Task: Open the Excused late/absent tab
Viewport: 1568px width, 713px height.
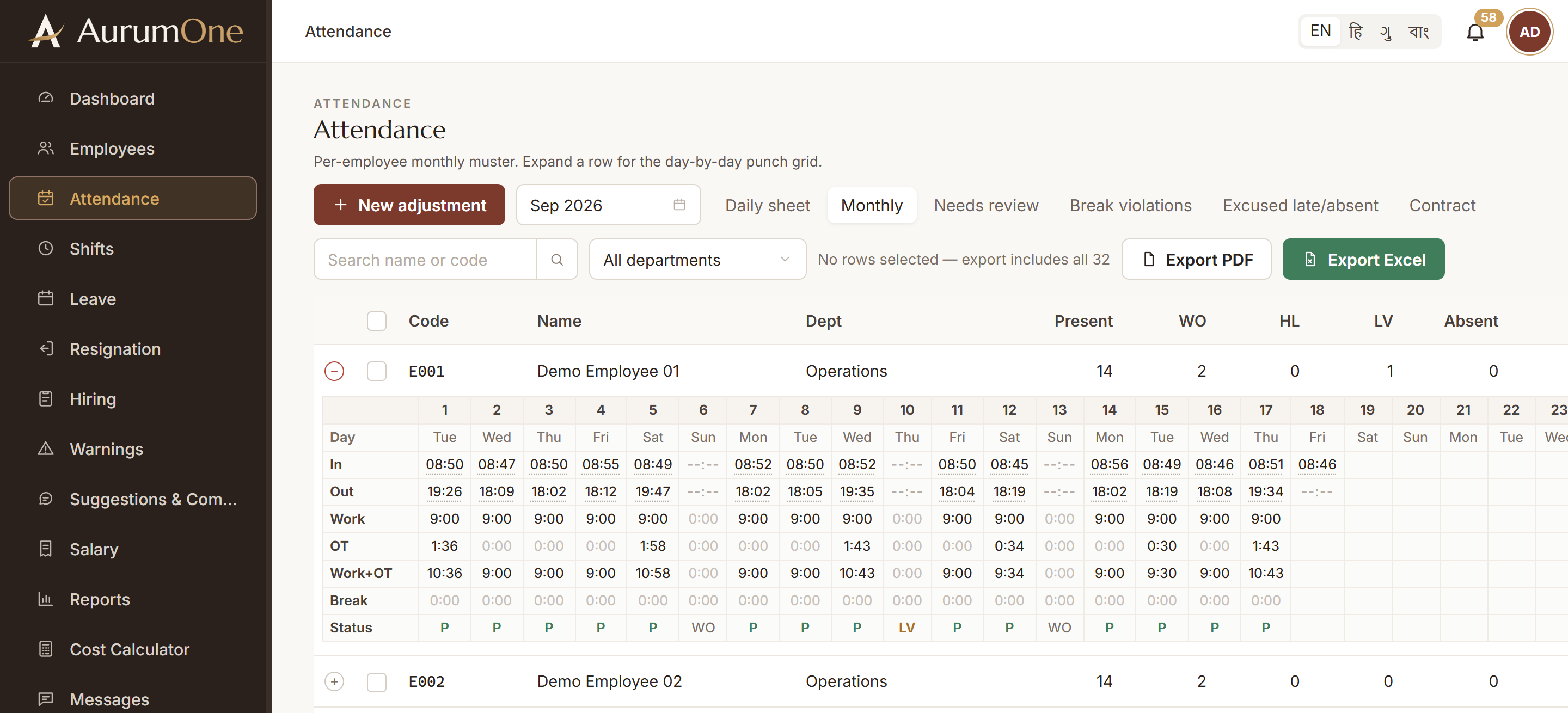Action: (1300, 205)
